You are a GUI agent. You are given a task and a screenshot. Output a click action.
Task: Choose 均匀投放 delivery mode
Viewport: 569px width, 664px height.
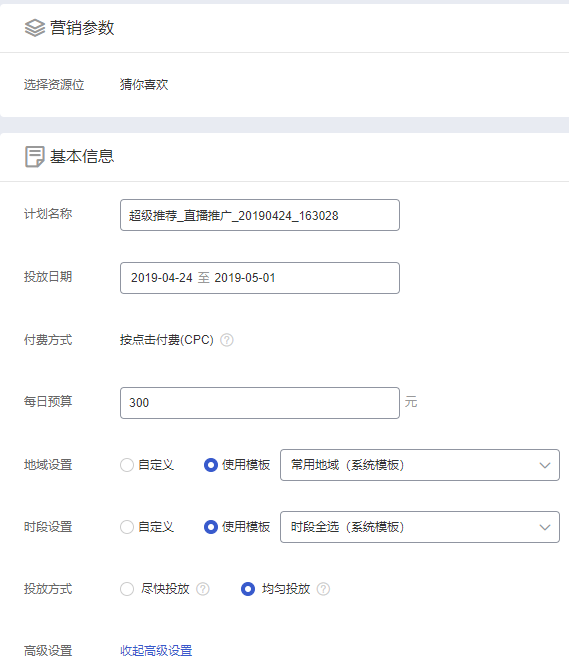248,589
